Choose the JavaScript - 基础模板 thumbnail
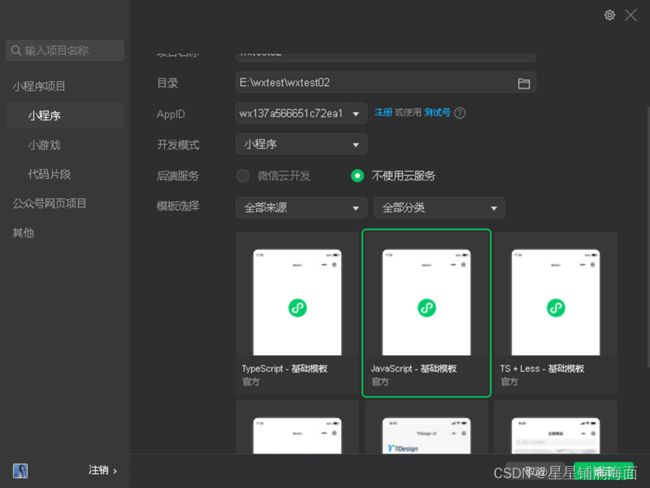Viewport: 650px width, 488px height. (427, 302)
